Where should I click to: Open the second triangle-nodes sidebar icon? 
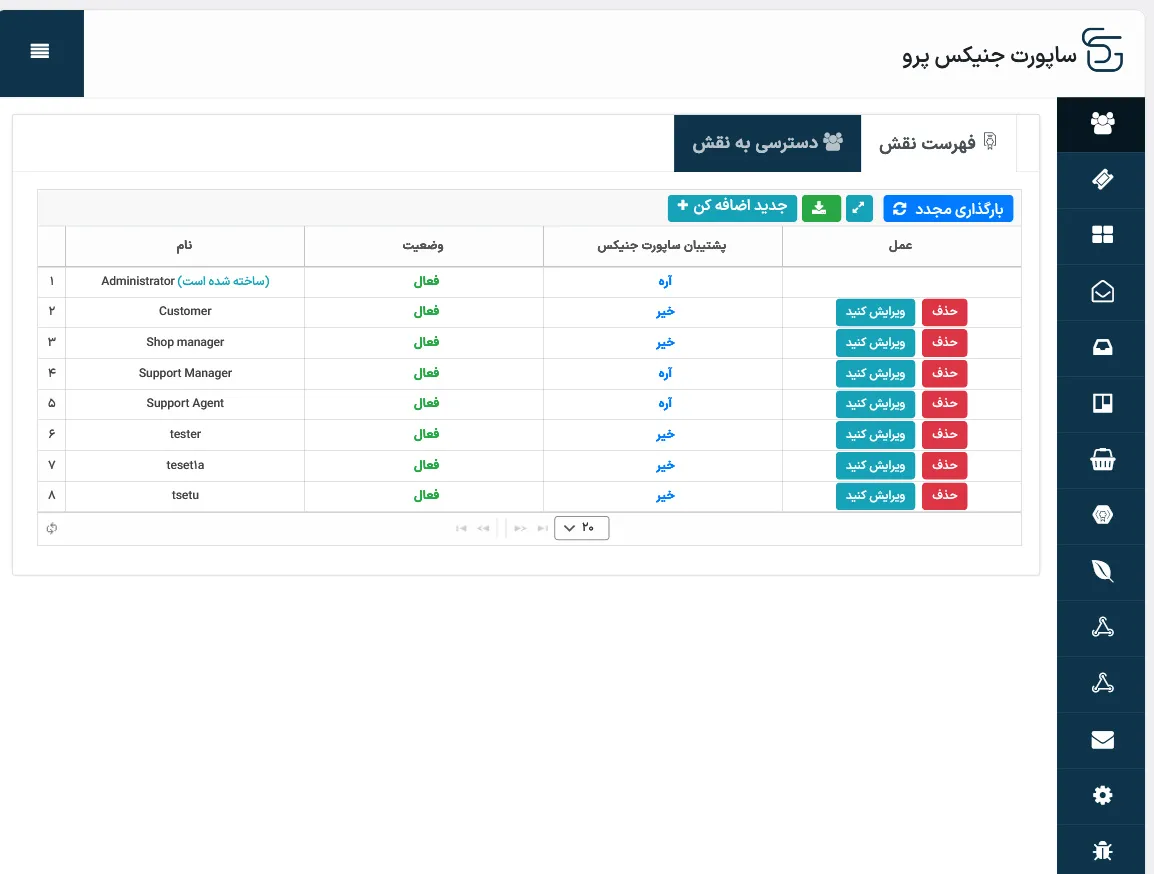pyautogui.click(x=1102, y=683)
